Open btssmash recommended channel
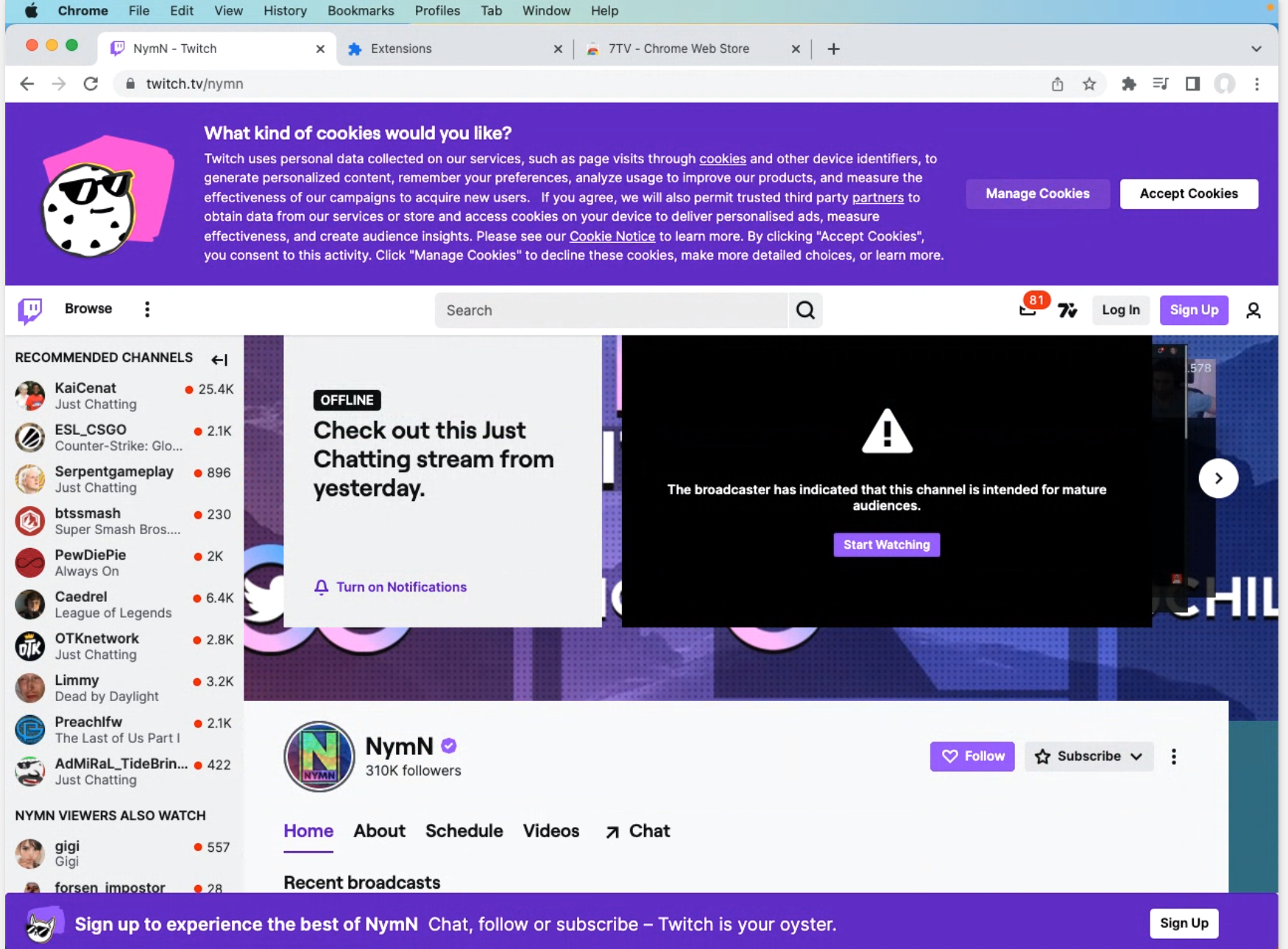The width and height of the screenshot is (1288, 949). (x=124, y=521)
